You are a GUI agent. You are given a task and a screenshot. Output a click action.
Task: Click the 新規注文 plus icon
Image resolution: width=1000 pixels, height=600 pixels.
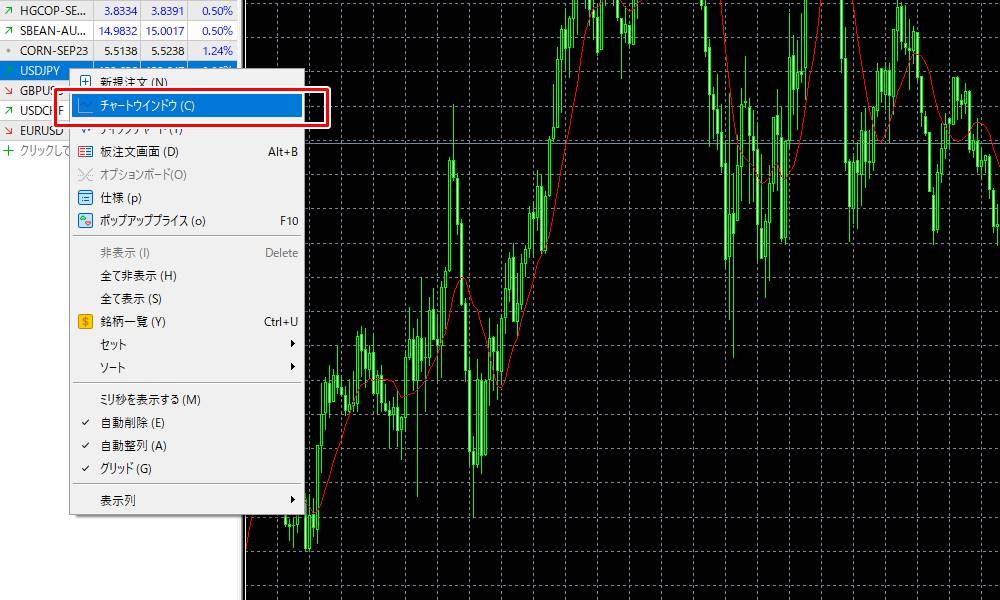85,82
